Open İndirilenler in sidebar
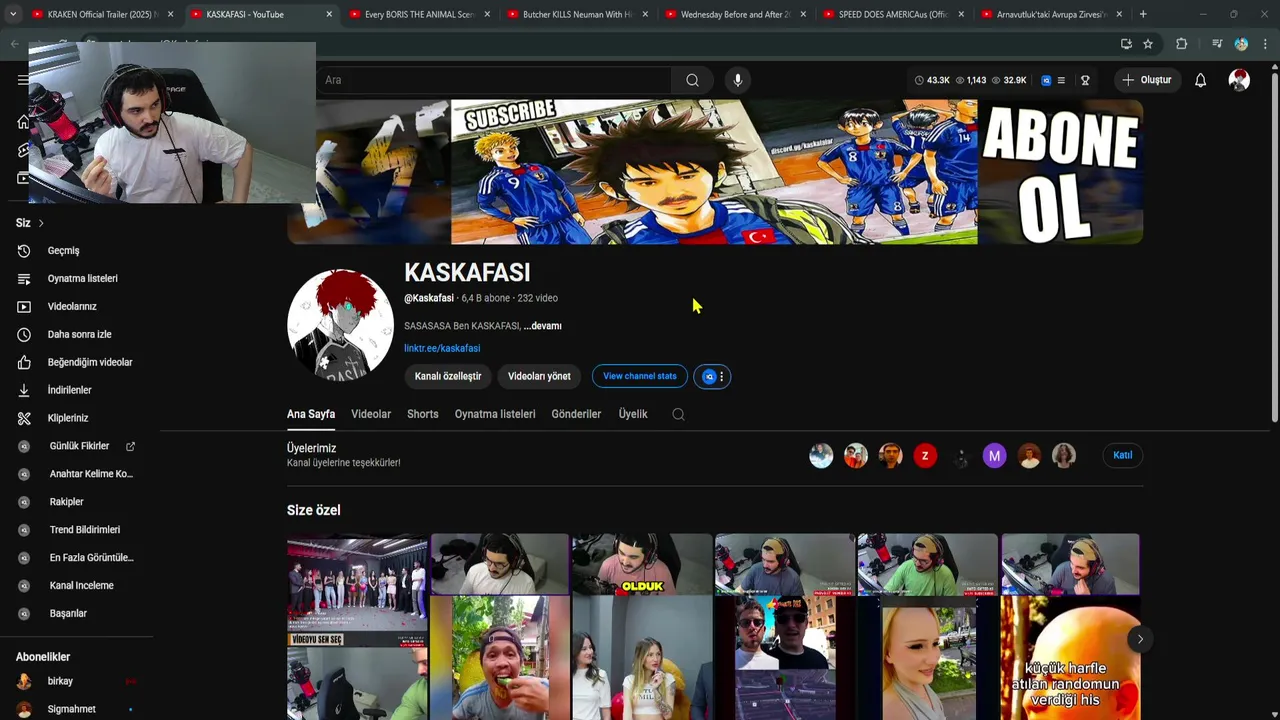This screenshot has height=720, width=1280. coord(69,390)
